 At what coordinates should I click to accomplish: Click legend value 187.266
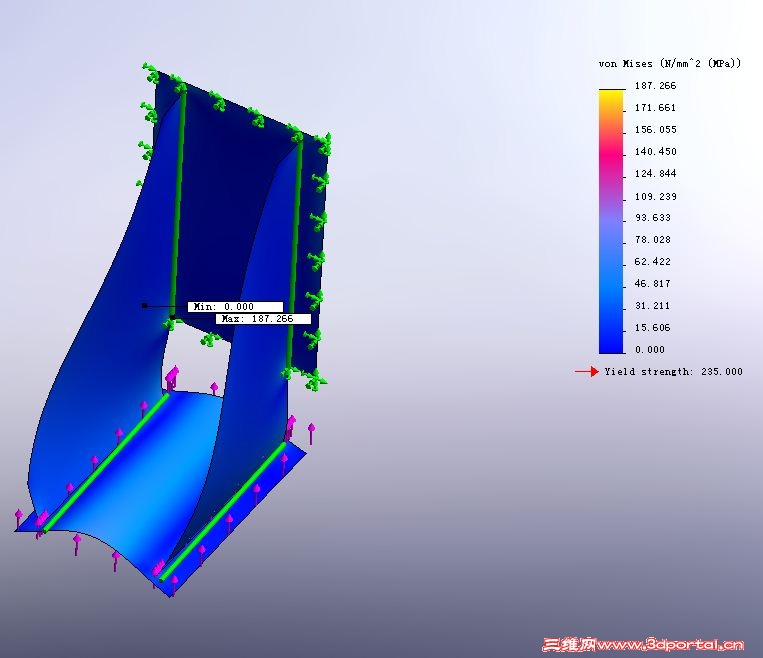click(655, 86)
